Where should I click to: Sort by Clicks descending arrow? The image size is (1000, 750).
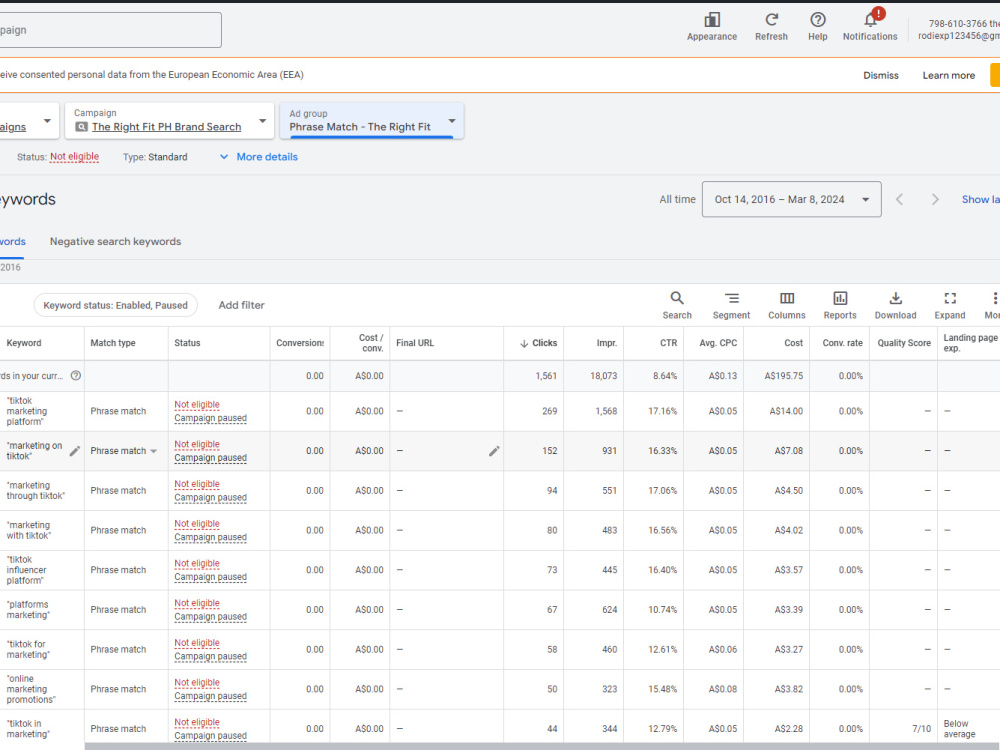point(524,343)
